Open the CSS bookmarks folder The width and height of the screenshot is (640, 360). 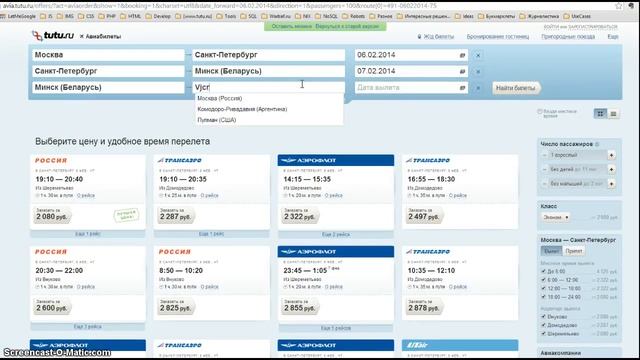[86, 16]
